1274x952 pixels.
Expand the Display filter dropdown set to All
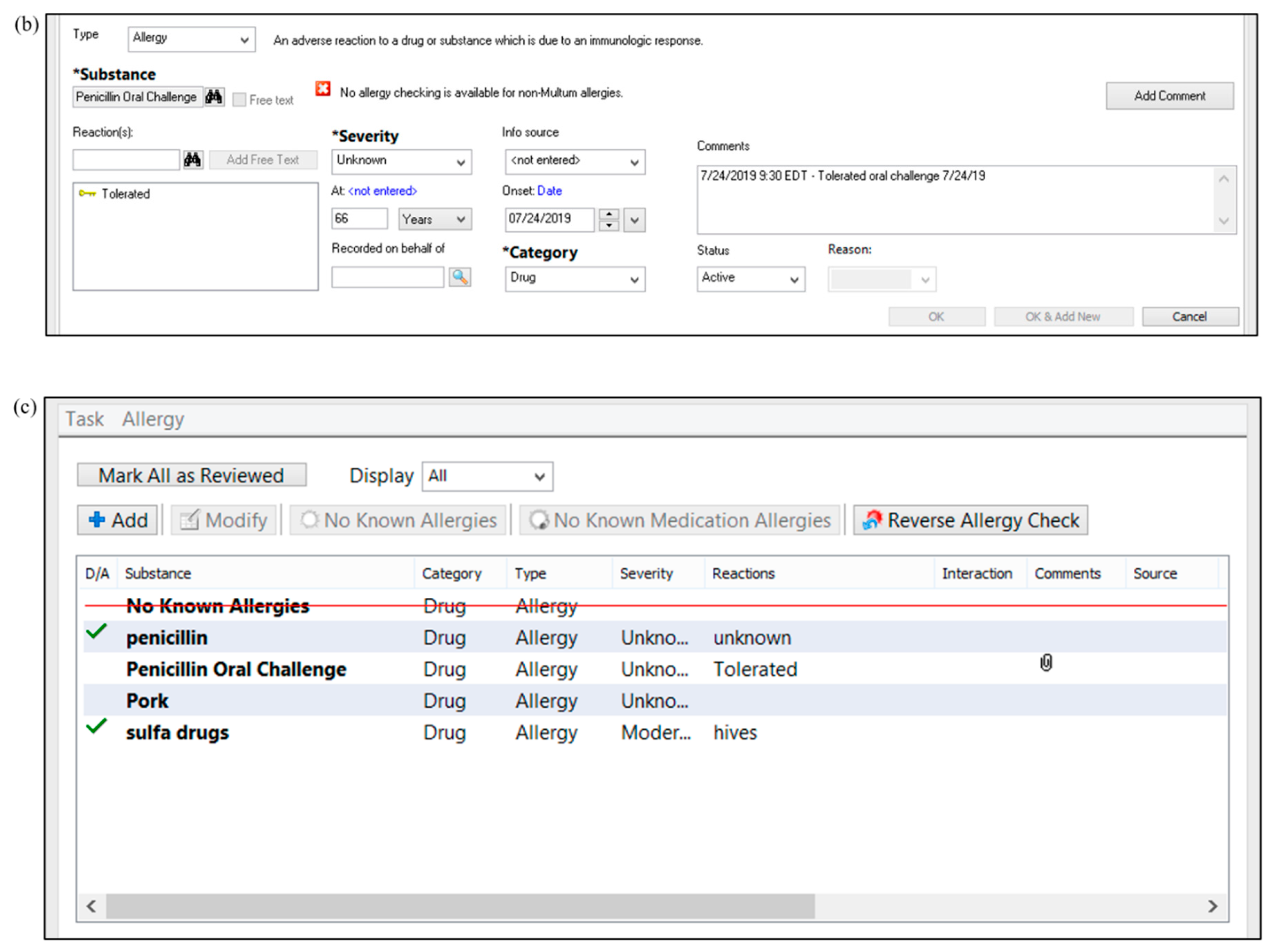[487, 477]
